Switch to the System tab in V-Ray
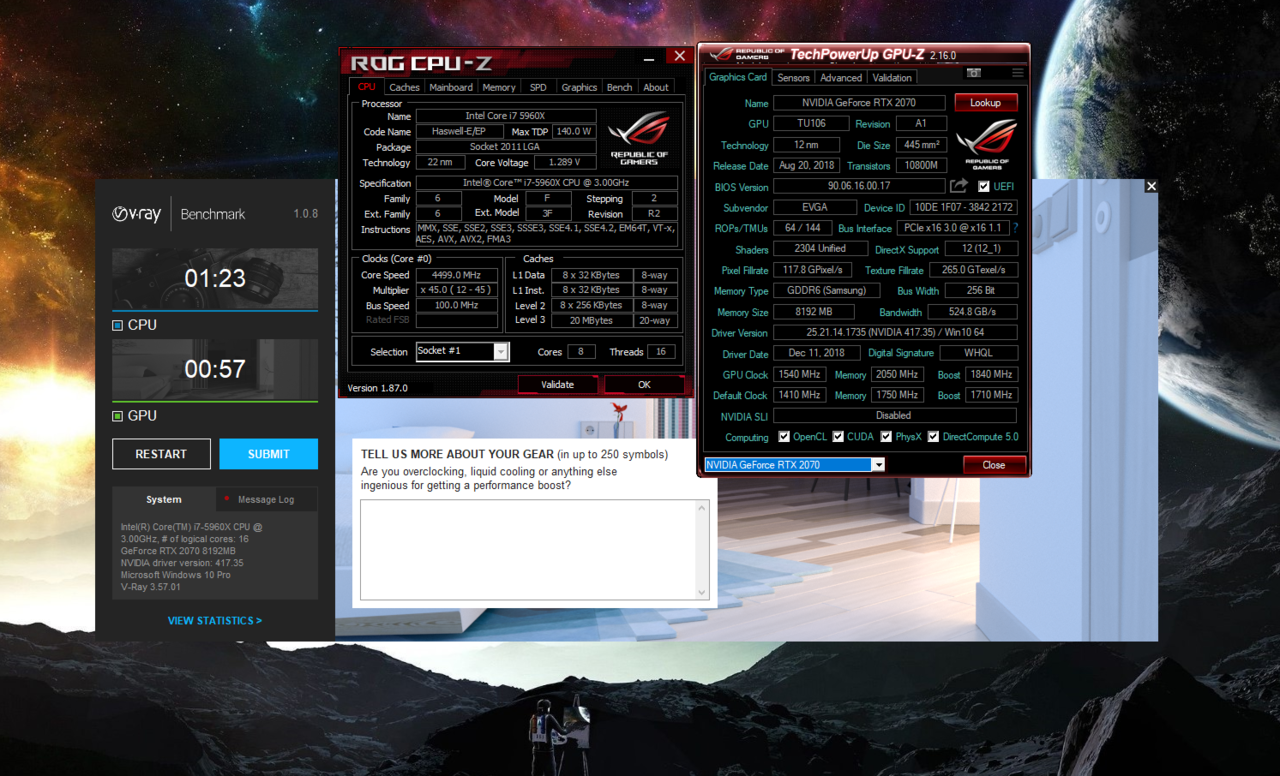This screenshot has height=776, width=1280. (164, 499)
